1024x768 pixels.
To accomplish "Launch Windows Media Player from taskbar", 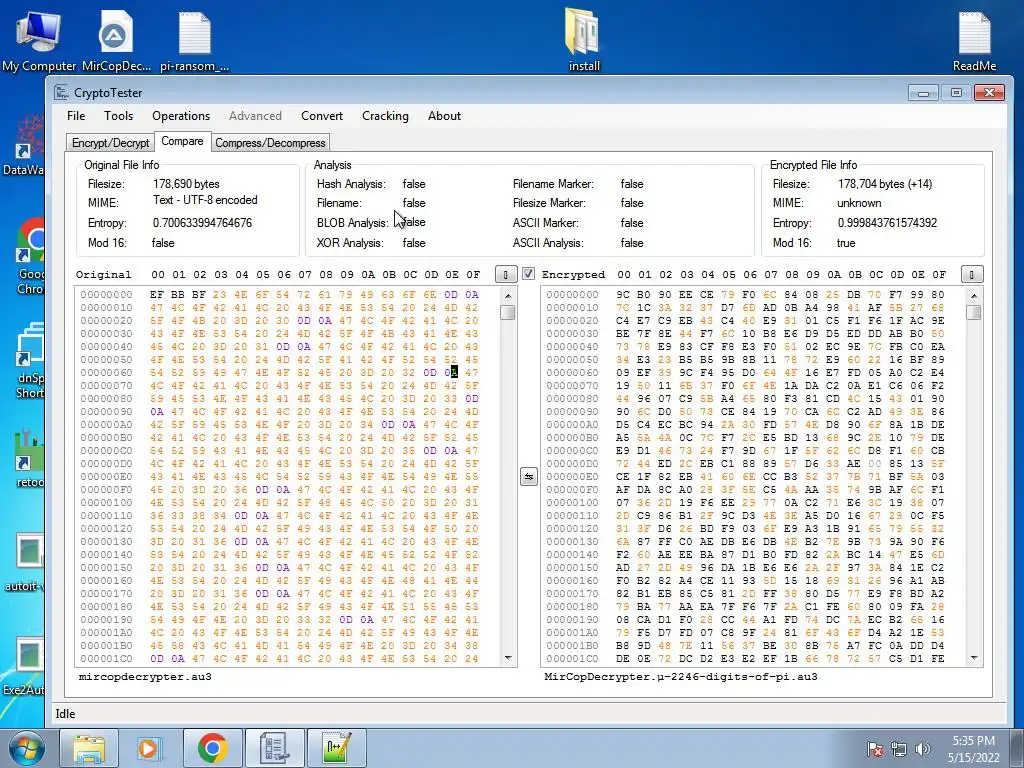I will (x=150, y=748).
